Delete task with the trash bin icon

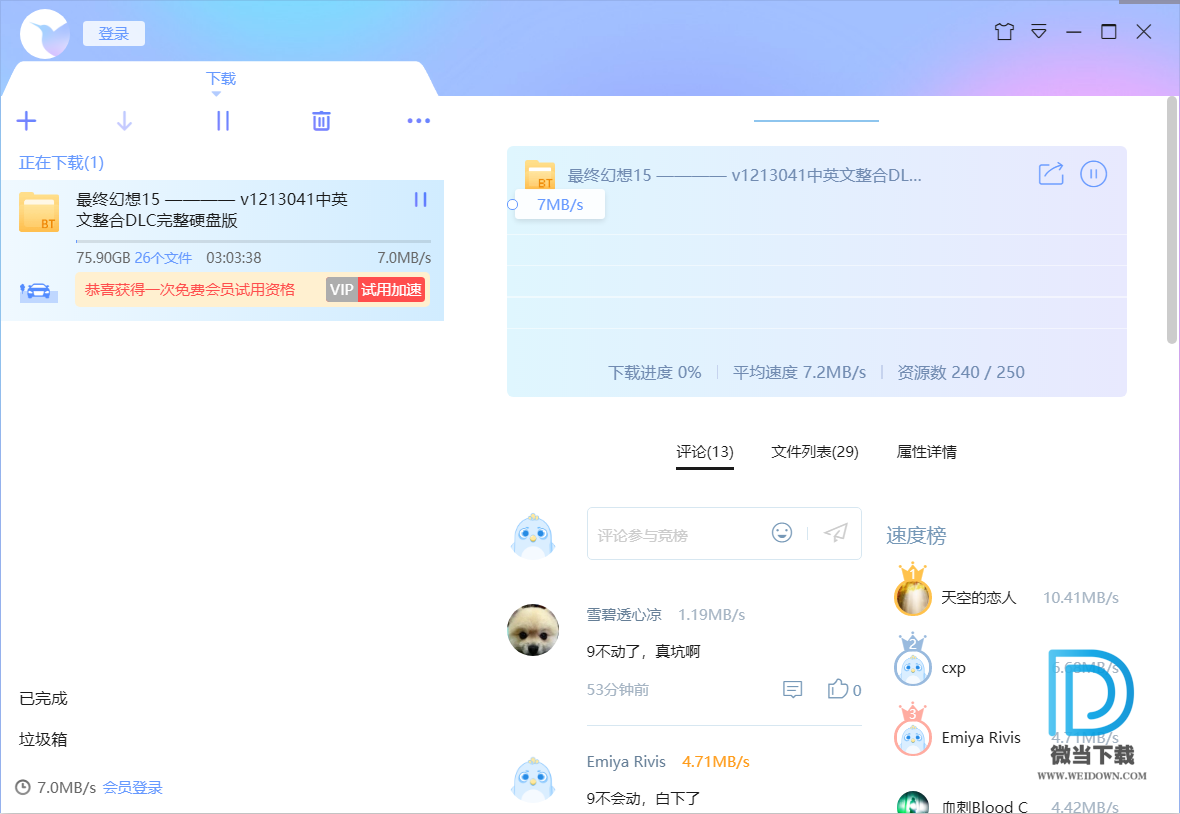tap(321, 120)
